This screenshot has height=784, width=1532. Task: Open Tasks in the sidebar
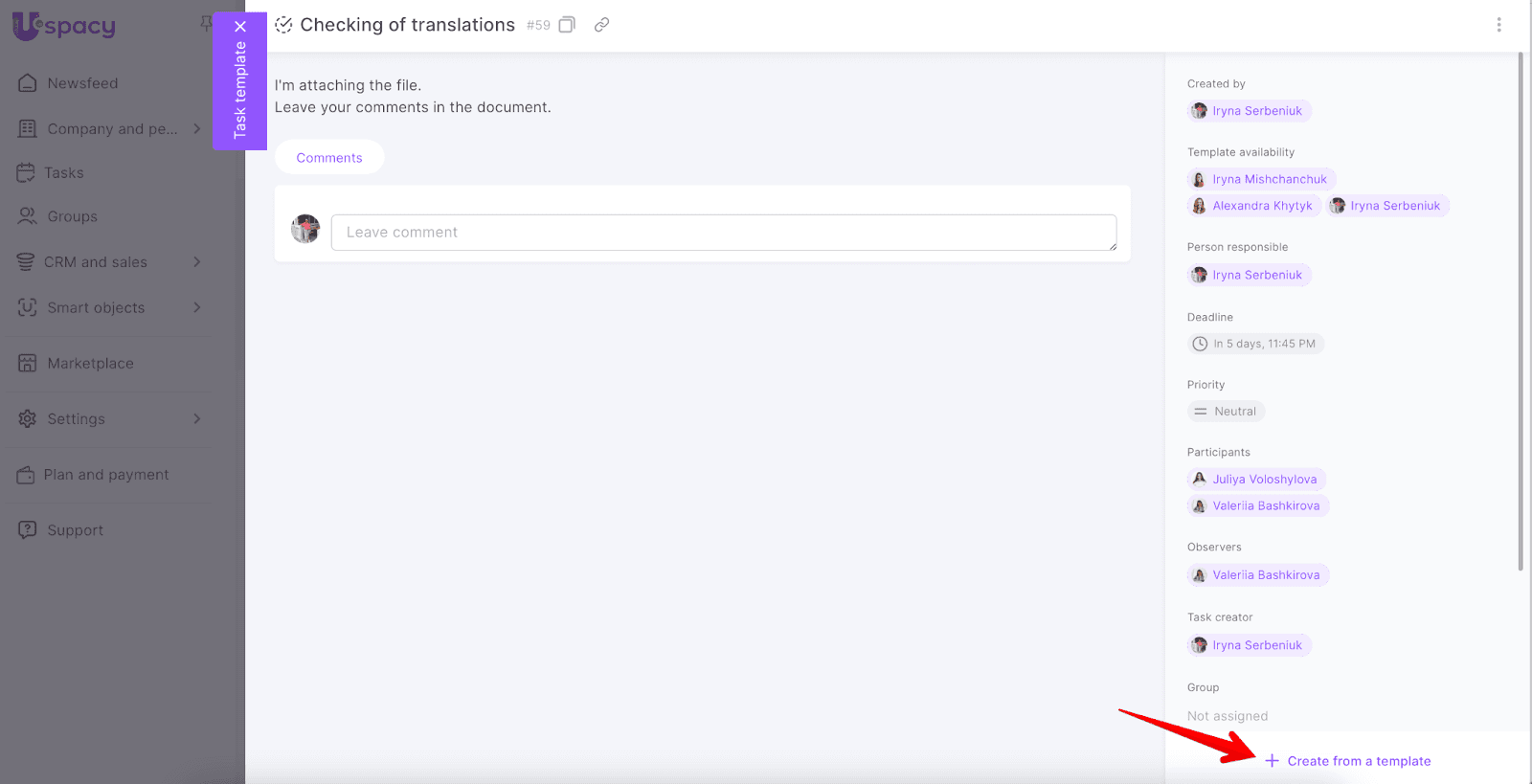pos(63,173)
